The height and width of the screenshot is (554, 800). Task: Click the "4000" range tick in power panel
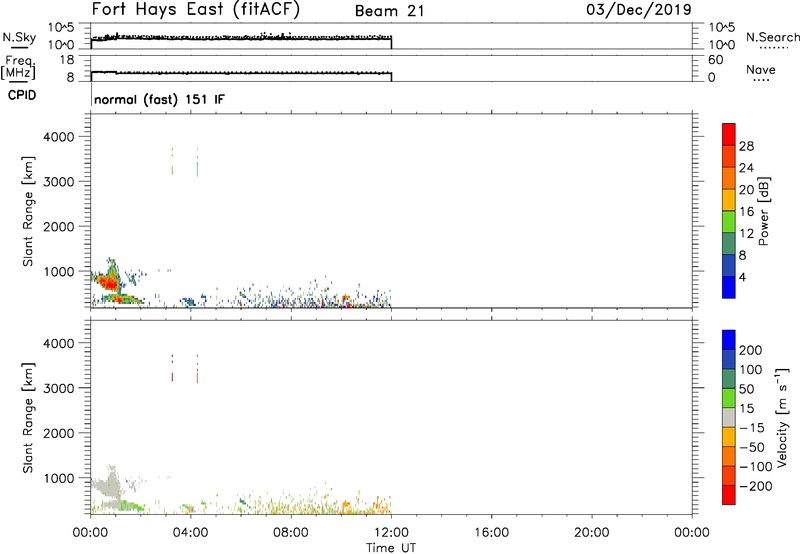point(59,137)
